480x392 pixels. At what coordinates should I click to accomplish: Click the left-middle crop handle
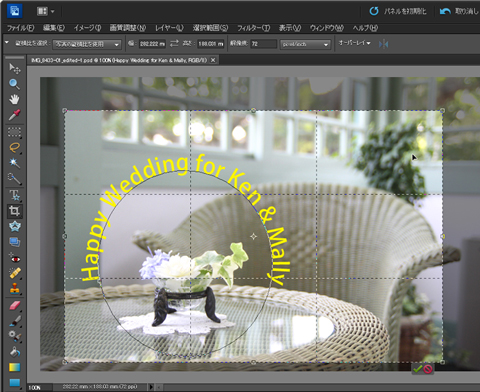point(65,236)
